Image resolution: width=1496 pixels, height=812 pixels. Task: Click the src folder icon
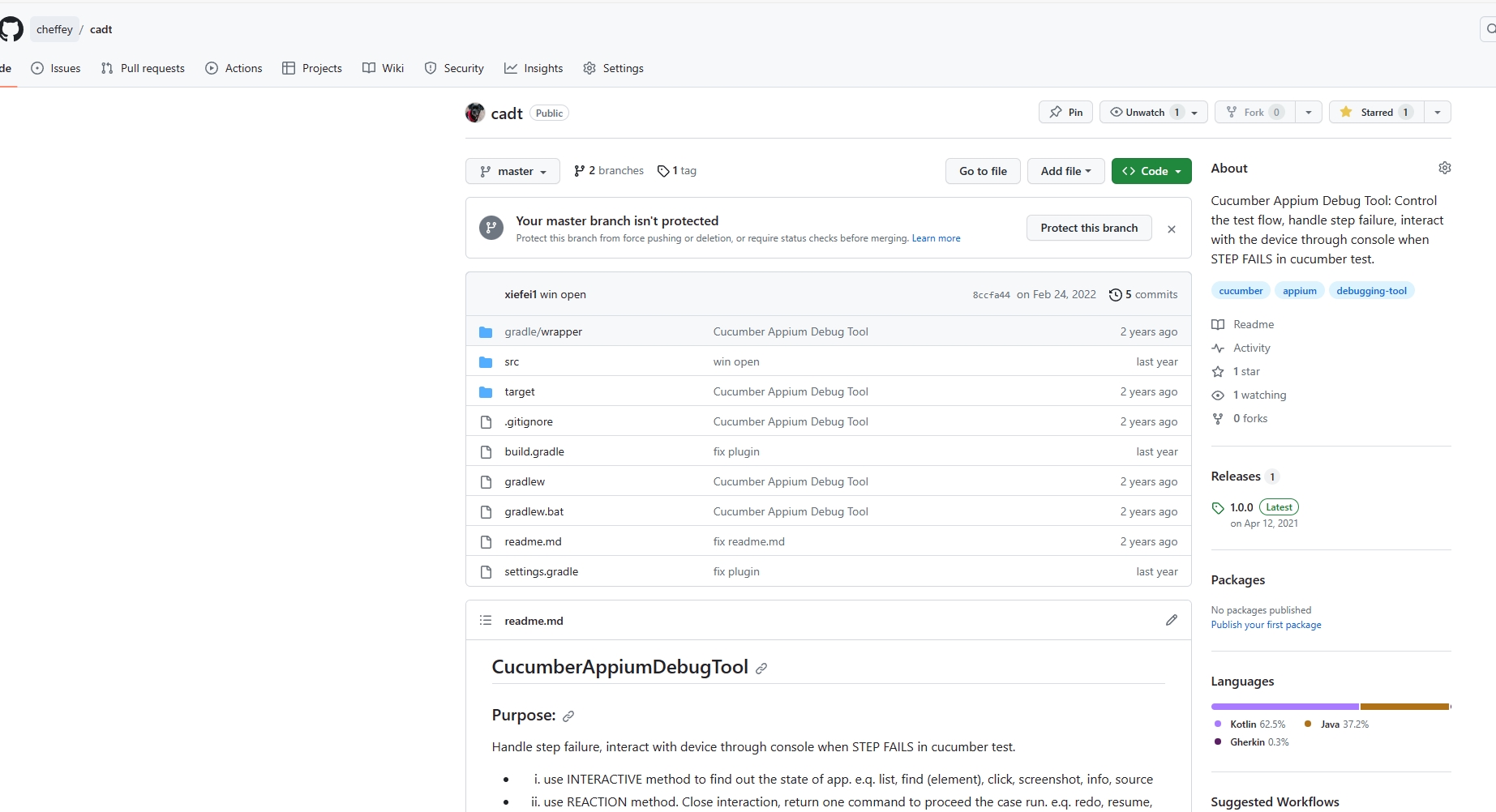point(486,362)
